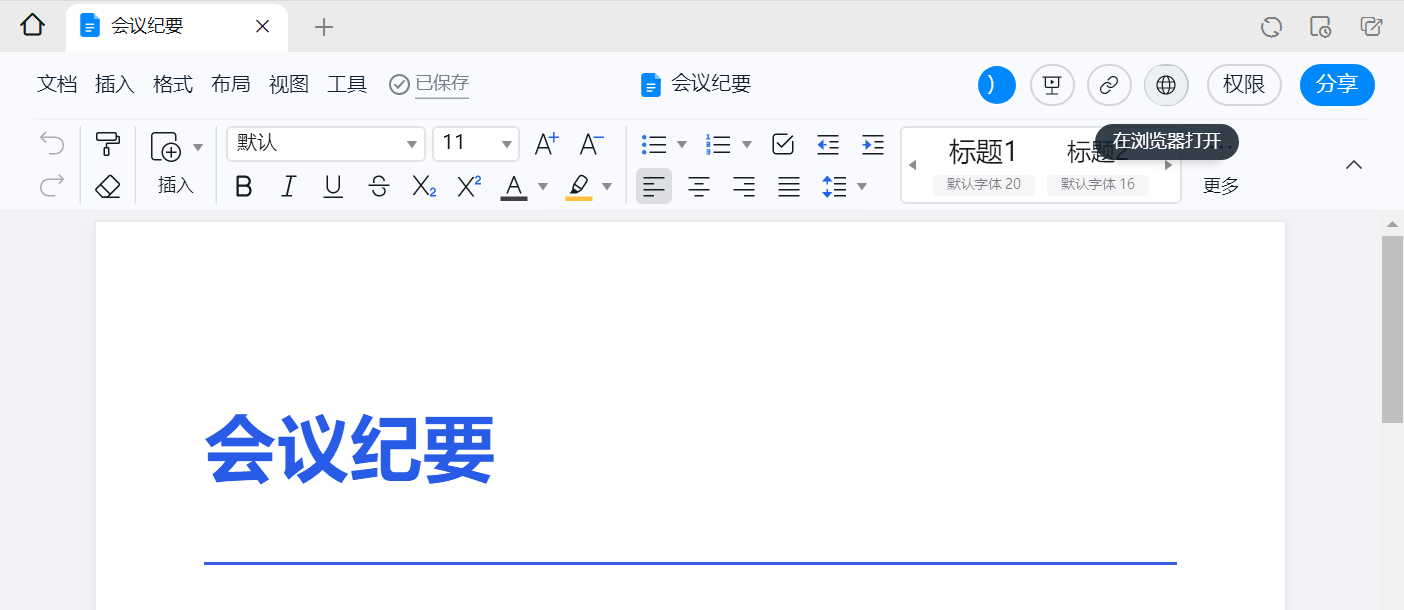Increase paragraph indent
The image size is (1404, 610).
click(873, 144)
